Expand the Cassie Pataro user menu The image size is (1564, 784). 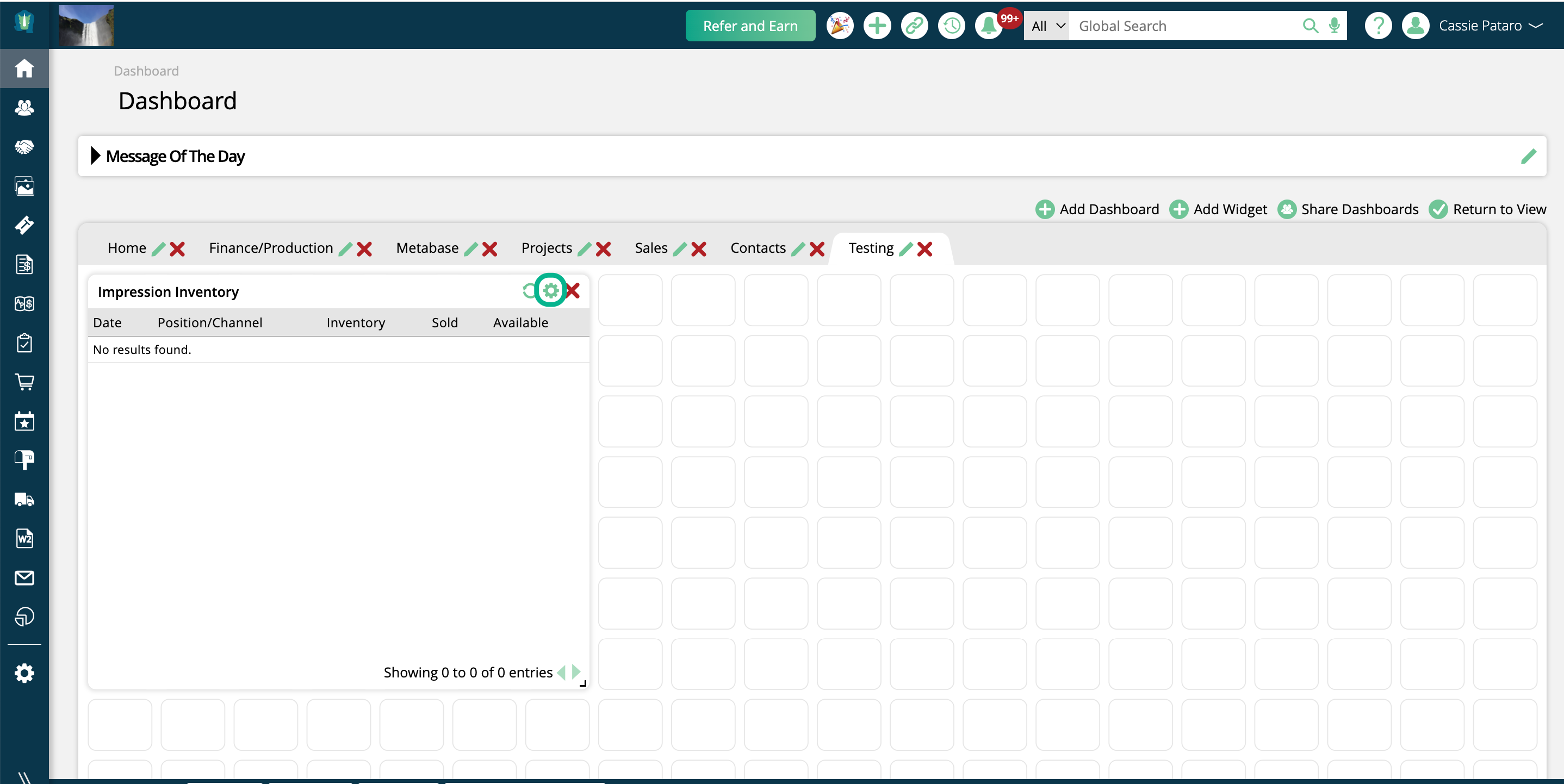1480,26
